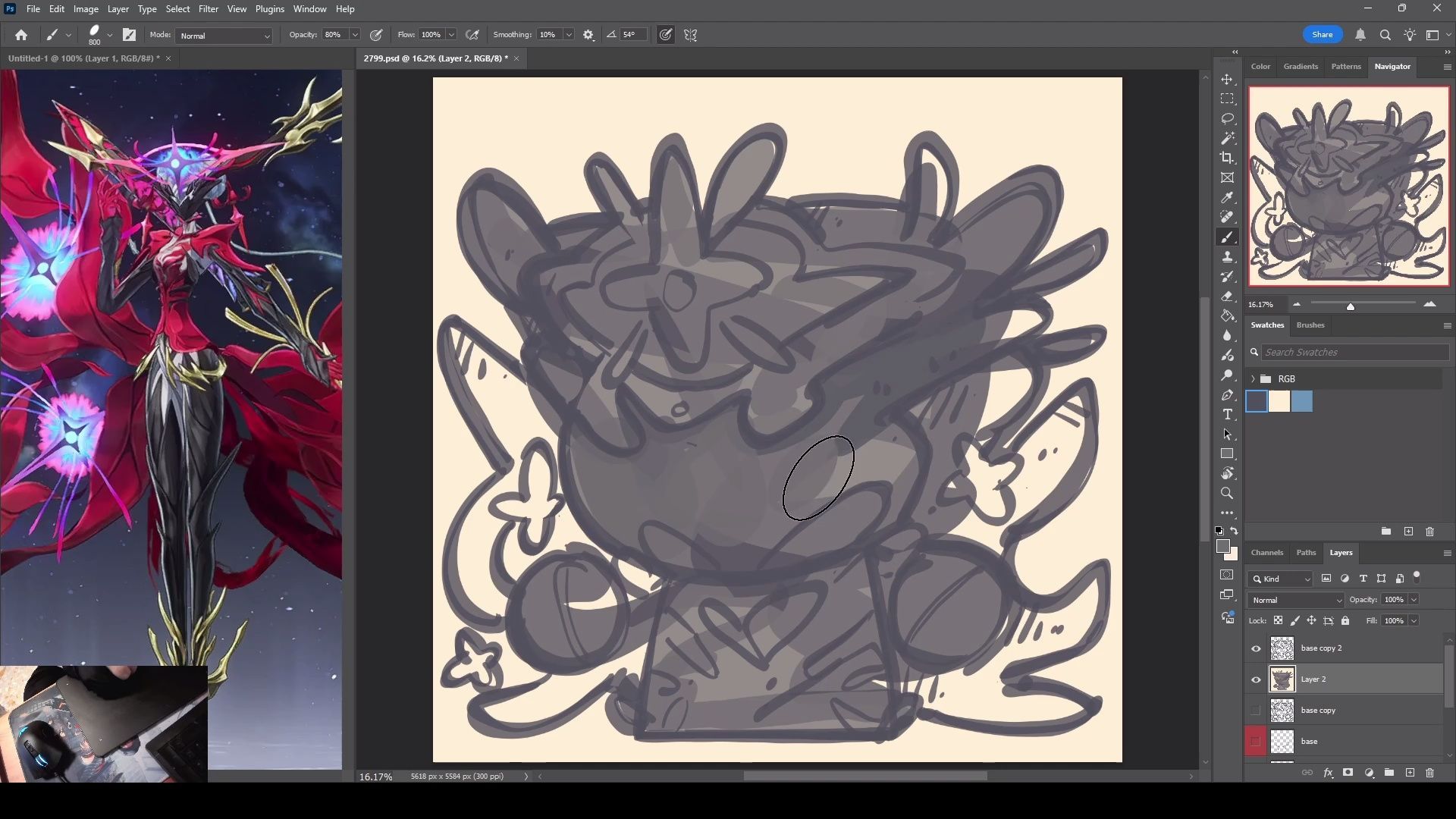Open the smoothing options gear
This screenshot has width=1456, height=819.
(588, 35)
